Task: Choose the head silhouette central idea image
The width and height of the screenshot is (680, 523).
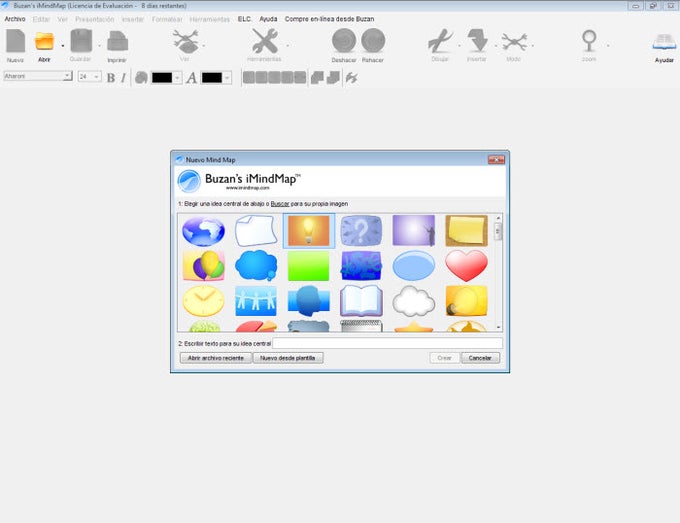Action: click(x=308, y=301)
